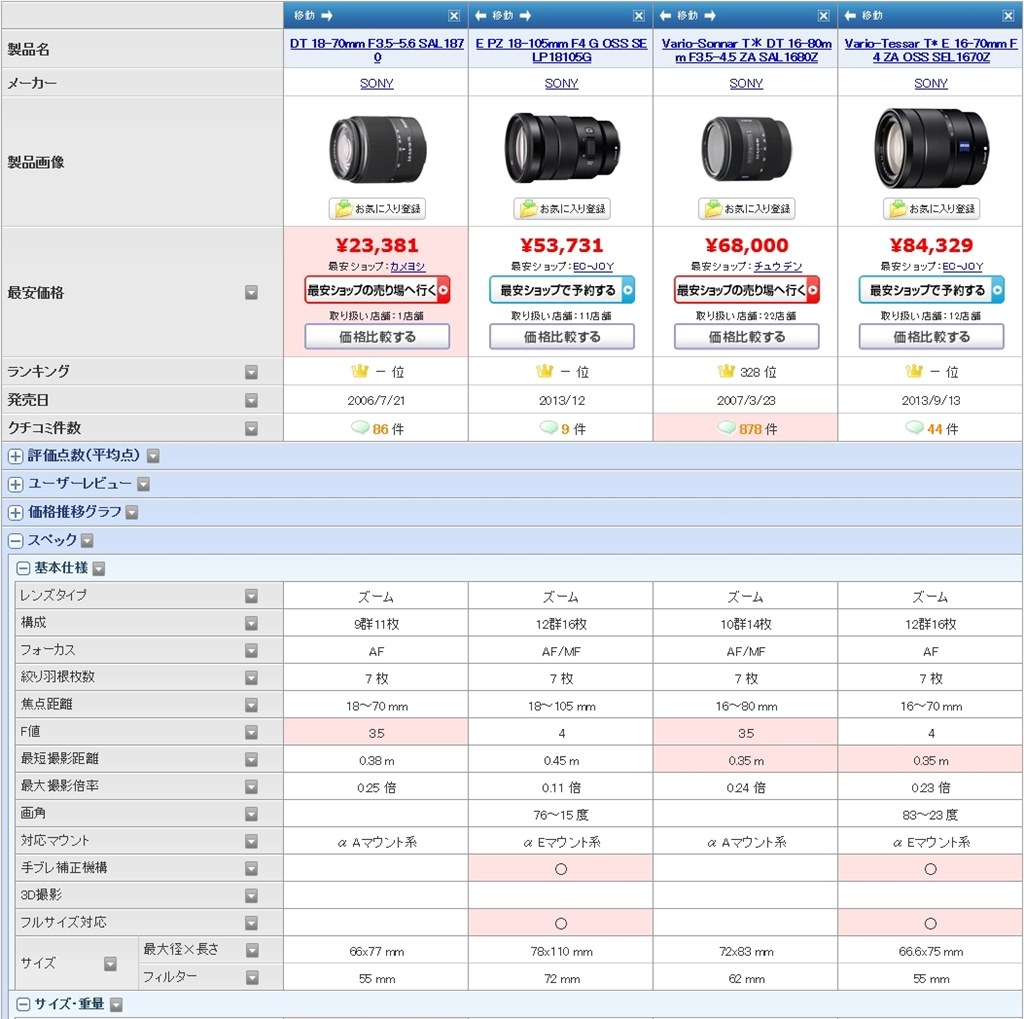Click the E PZ 18-105mm lens image
The height and width of the screenshot is (1019, 1024).
[562, 149]
